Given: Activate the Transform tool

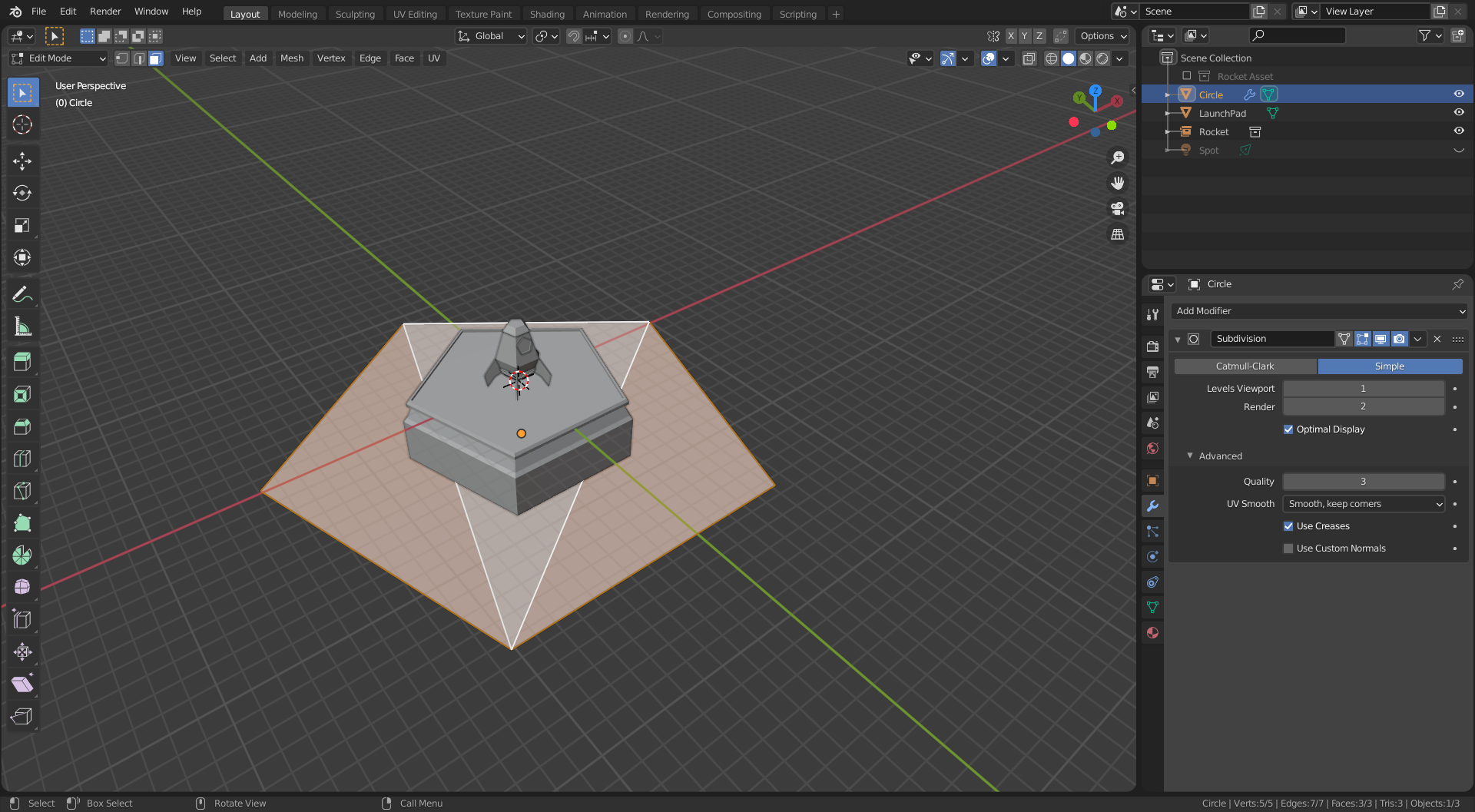Looking at the screenshot, I should [x=22, y=257].
